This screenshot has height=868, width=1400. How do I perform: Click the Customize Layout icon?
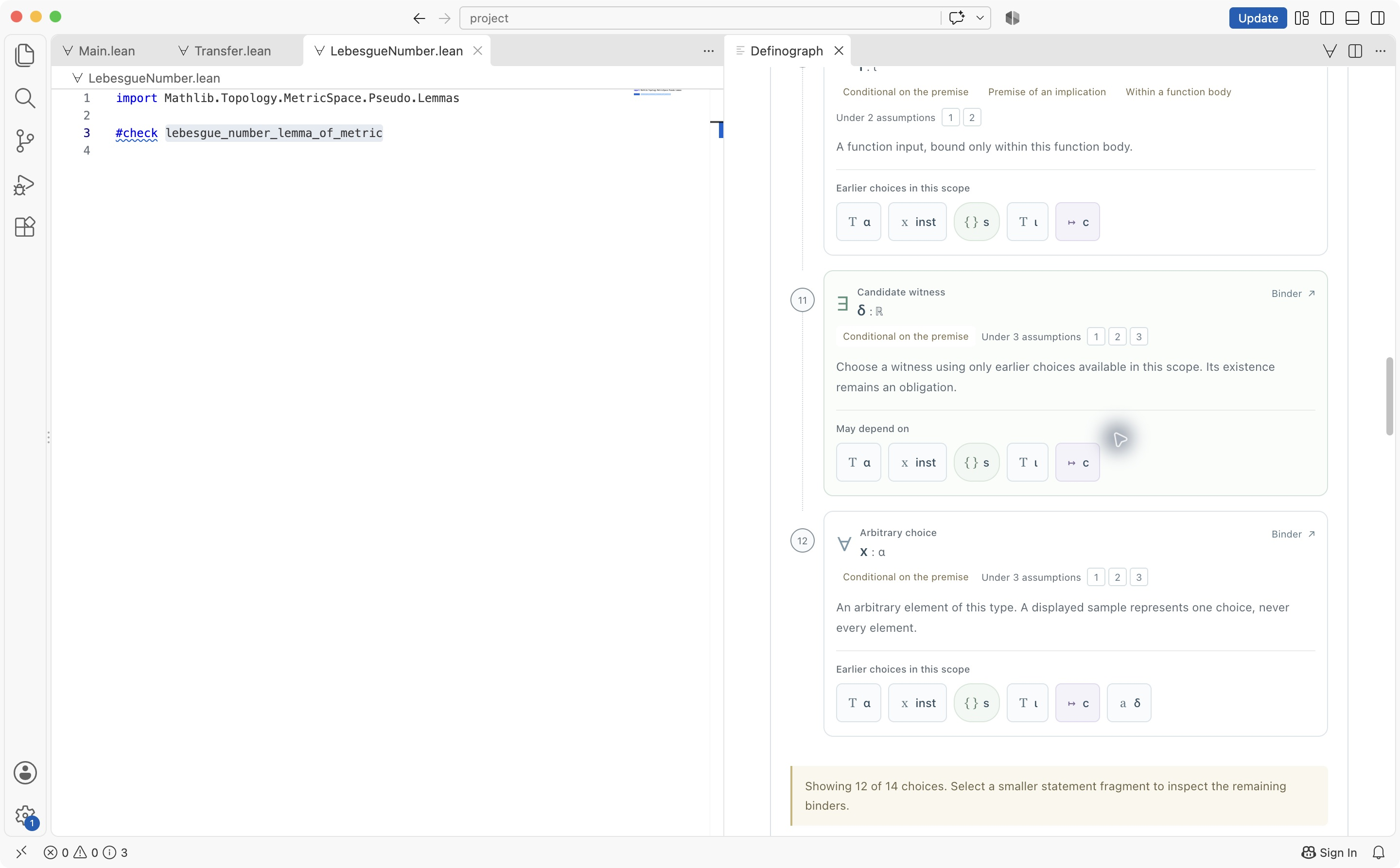click(1302, 18)
